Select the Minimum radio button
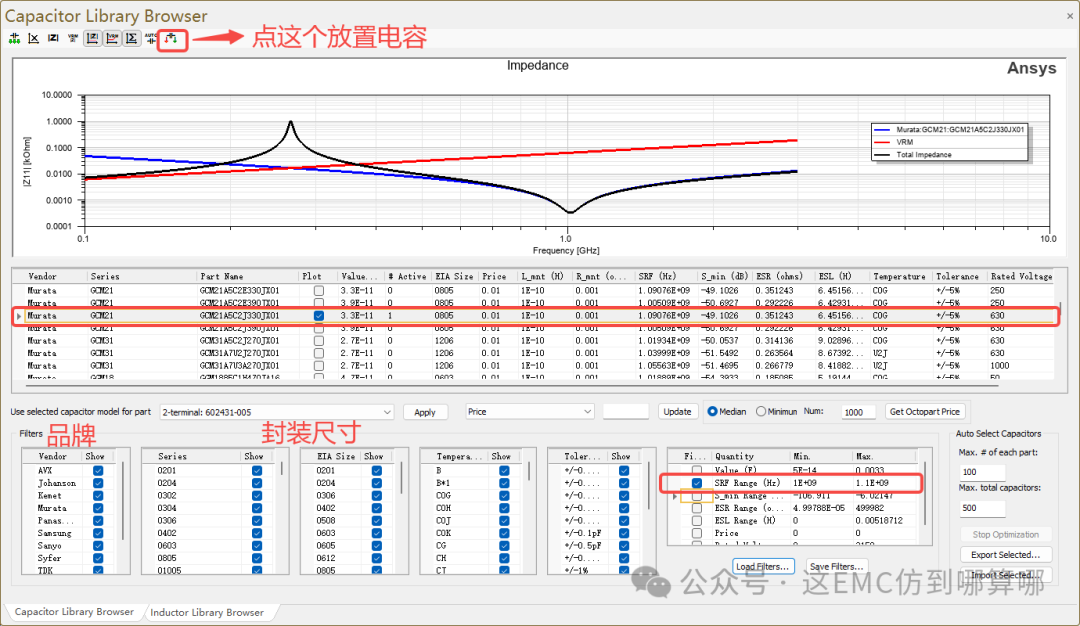Screen dimensions: 1080x626 tap(760, 411)
